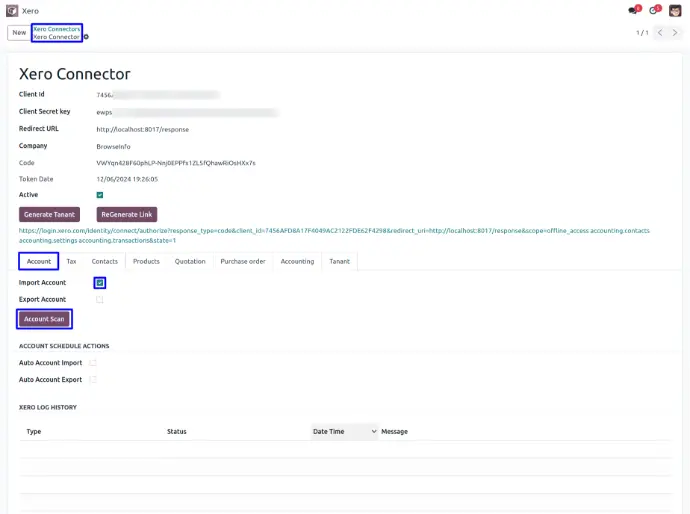Switch to the Contacts tab
Image resolution: width=690 pixels, height=514 pixels.
(105, 261)
